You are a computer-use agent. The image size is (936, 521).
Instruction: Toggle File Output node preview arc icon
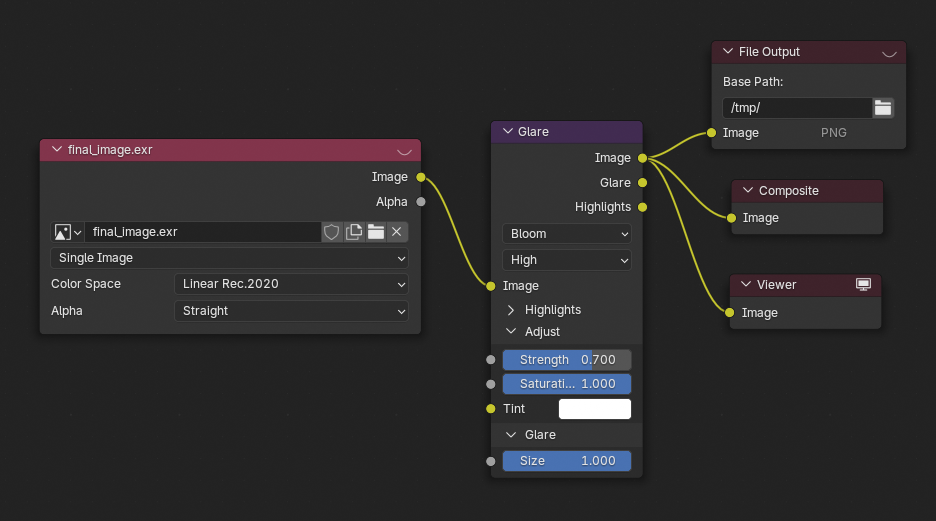point(889,53)
